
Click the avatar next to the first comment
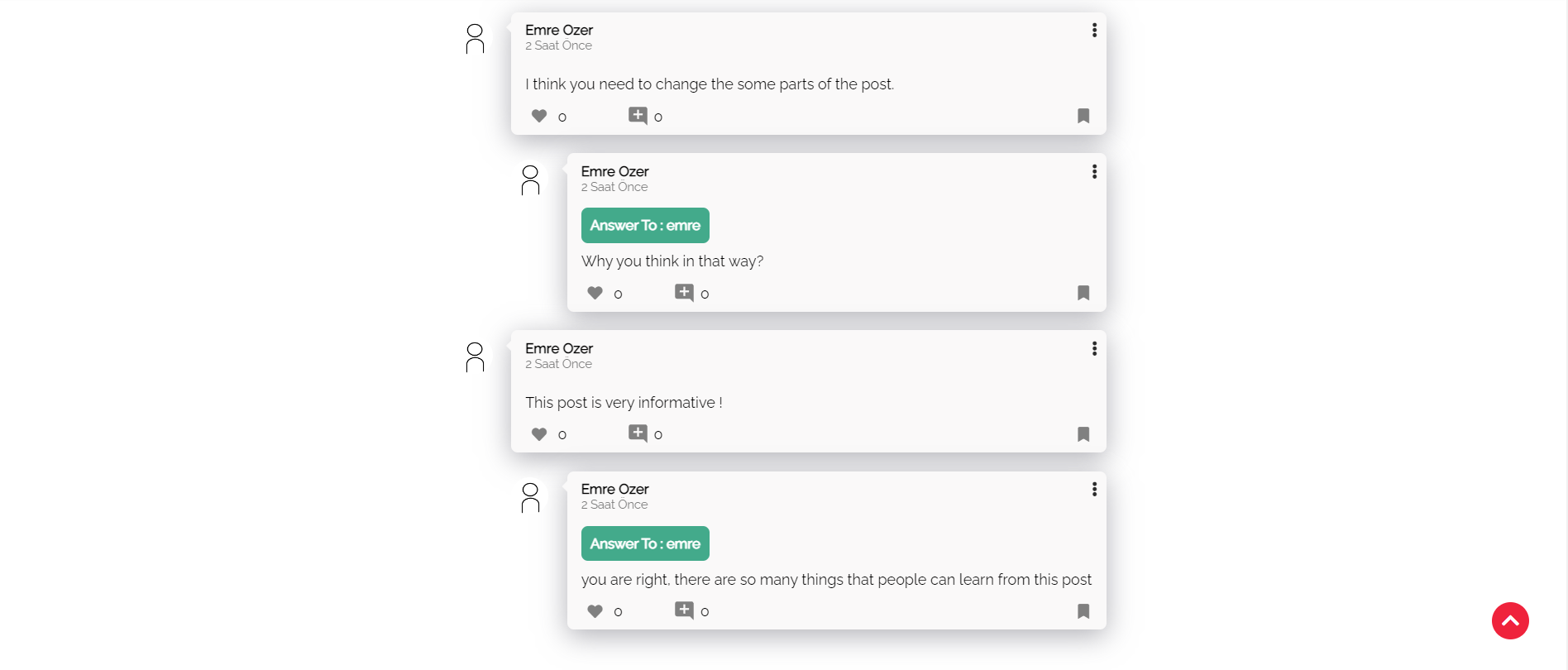pyautogui.click(x=473, y=38)
